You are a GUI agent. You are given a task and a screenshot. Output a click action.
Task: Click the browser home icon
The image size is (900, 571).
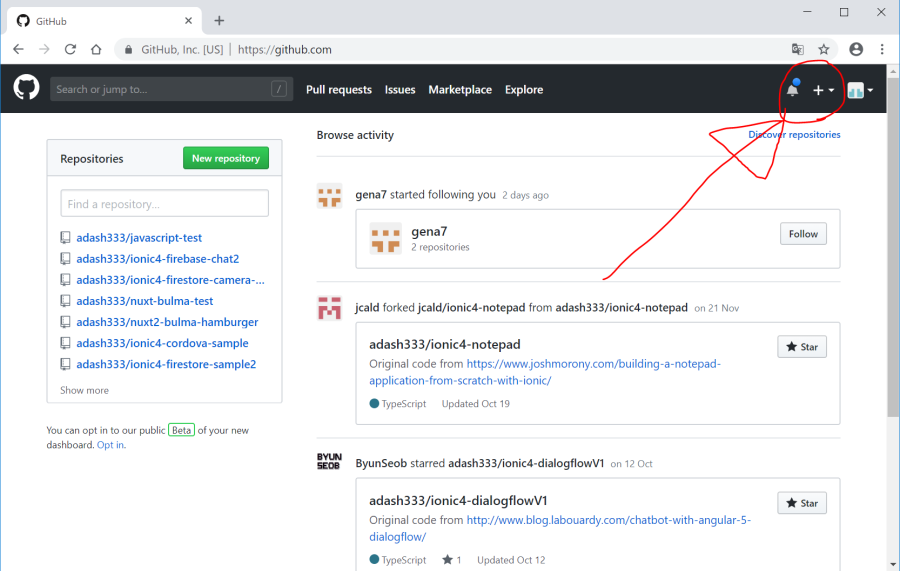[x=96, y=49]
